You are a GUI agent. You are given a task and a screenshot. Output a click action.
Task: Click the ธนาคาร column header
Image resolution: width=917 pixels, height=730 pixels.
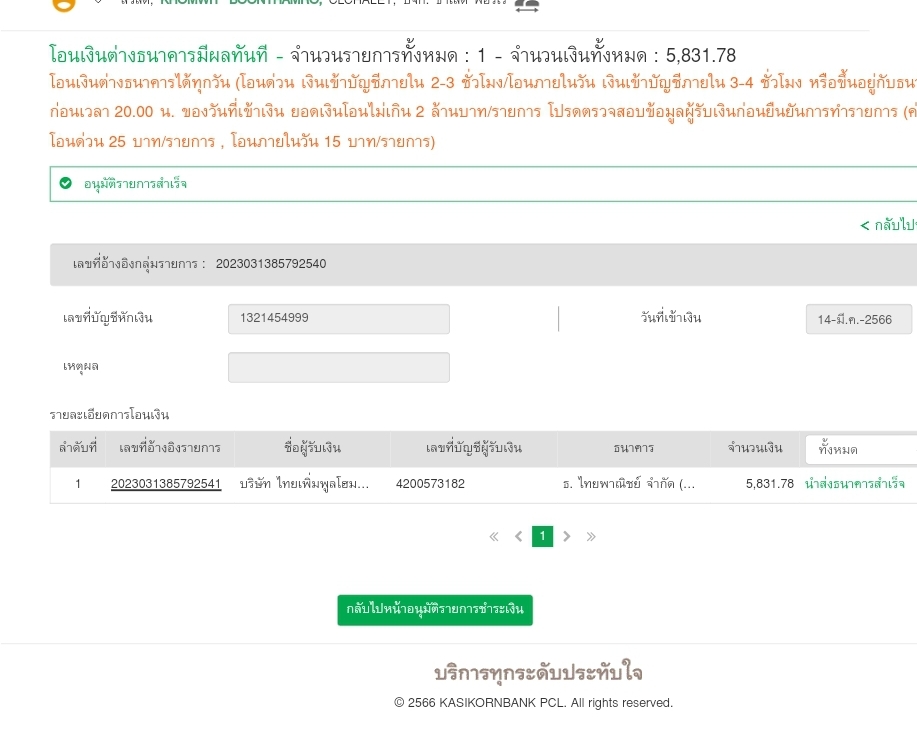[634, 448]
